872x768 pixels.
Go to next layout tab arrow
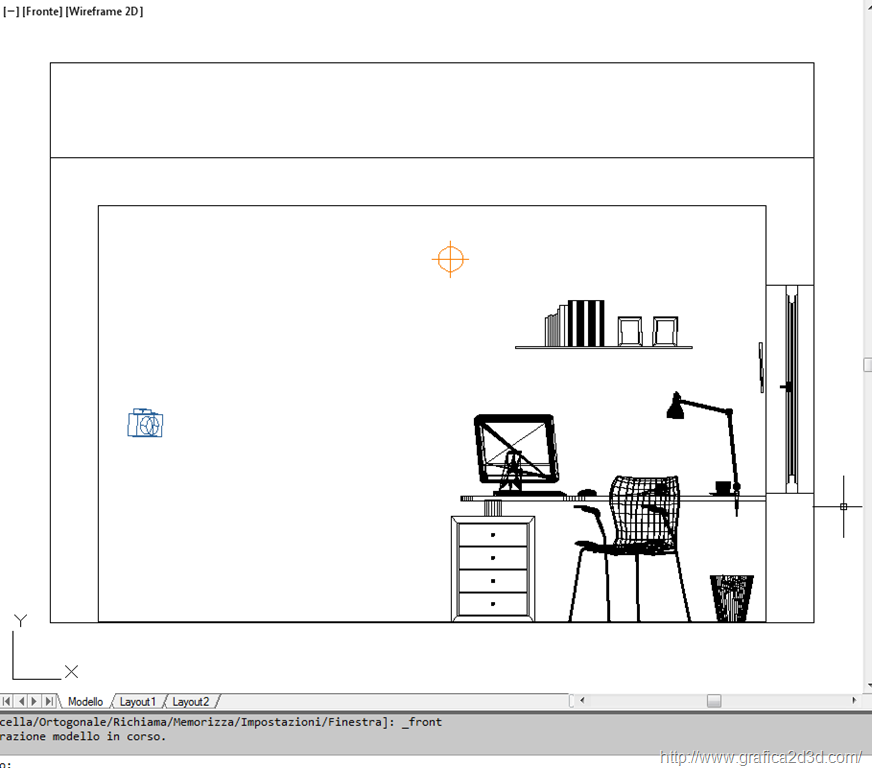pyautogui.click(x=35, y=702)
